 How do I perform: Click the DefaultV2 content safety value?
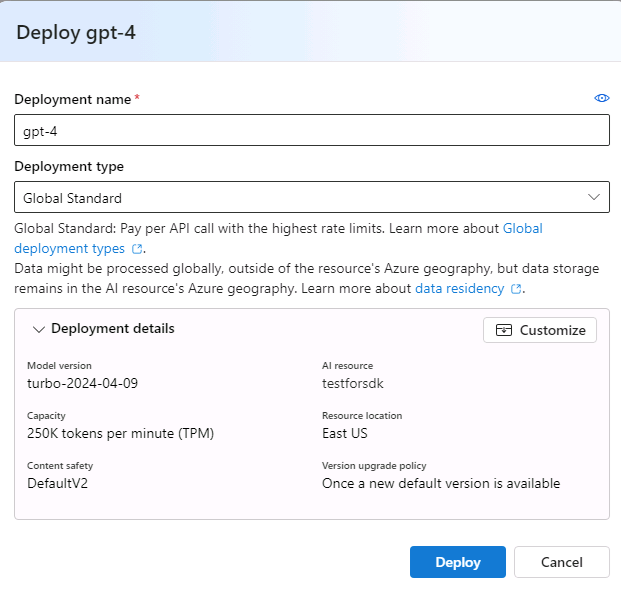[57, 483]
